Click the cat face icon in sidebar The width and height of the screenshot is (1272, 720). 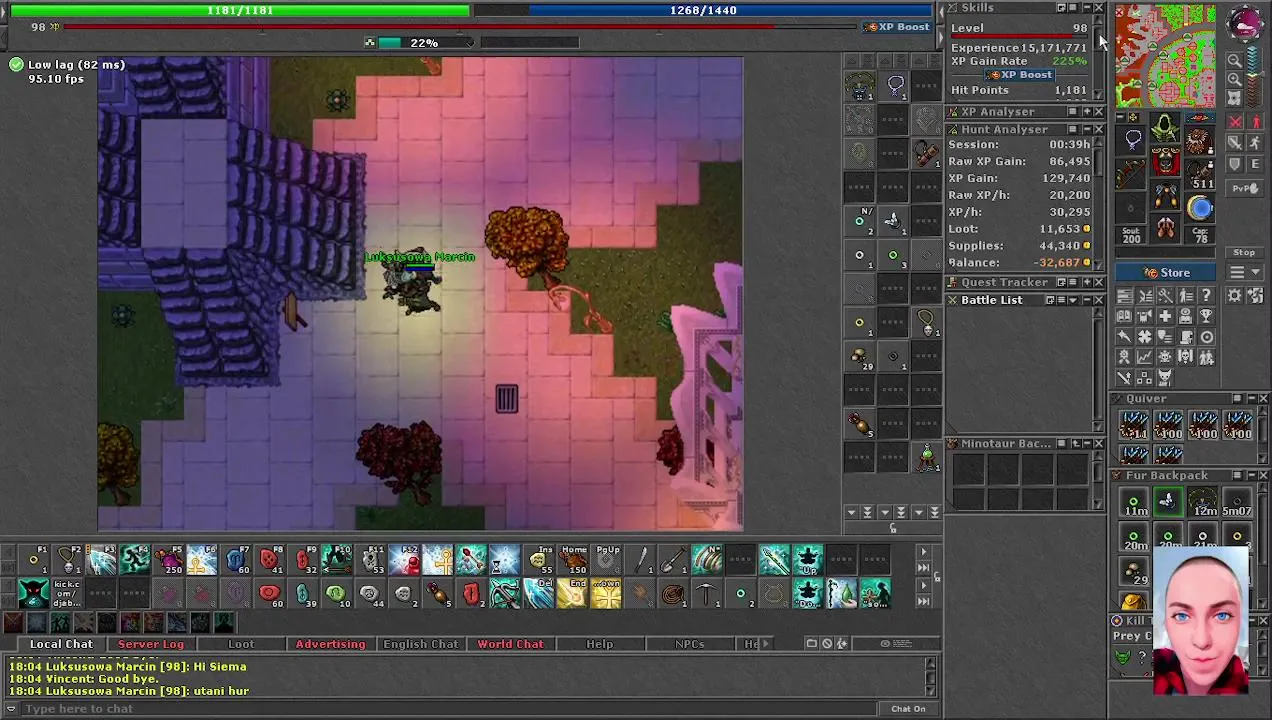tap(1165, 377)
